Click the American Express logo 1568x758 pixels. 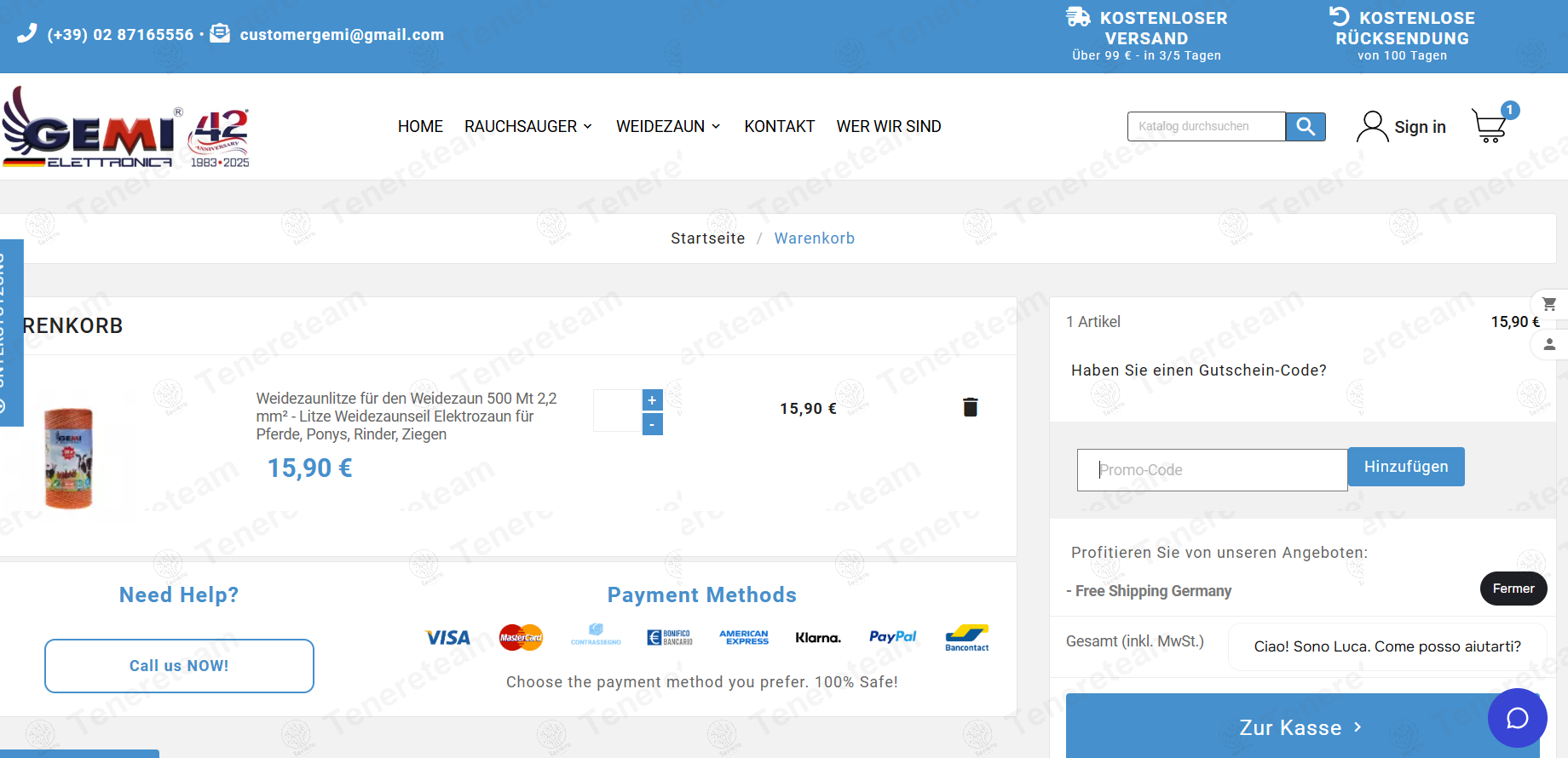pos(744,638)
